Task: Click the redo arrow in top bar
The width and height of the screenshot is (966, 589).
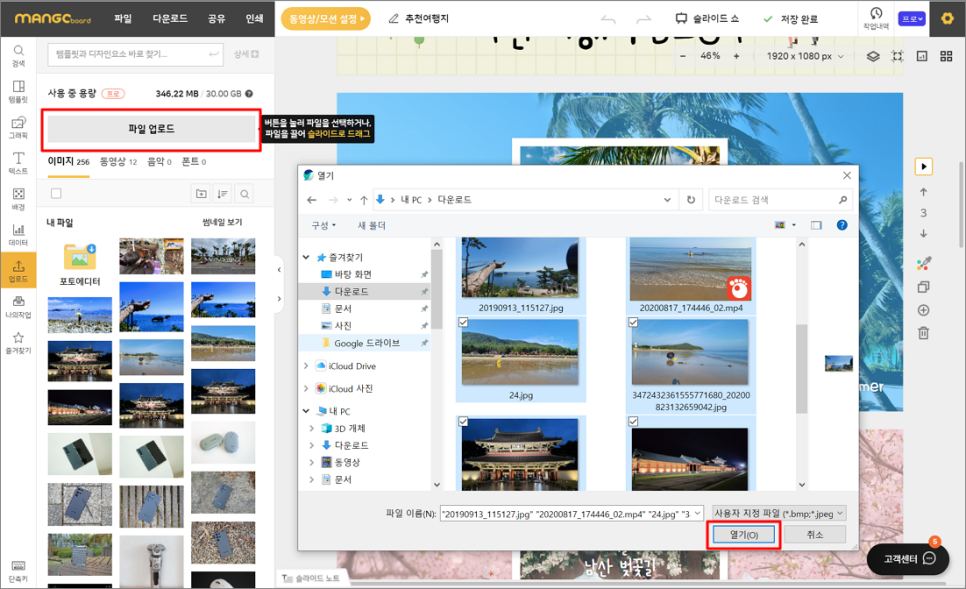Action: tap(644, 19)
